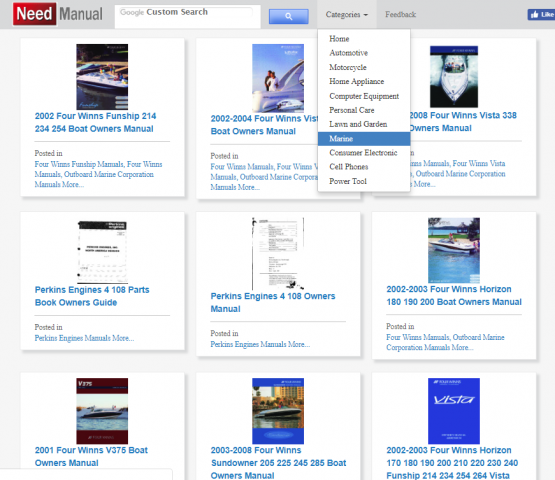Open the V375 boat cover thumbnail

tap(102, 411)
